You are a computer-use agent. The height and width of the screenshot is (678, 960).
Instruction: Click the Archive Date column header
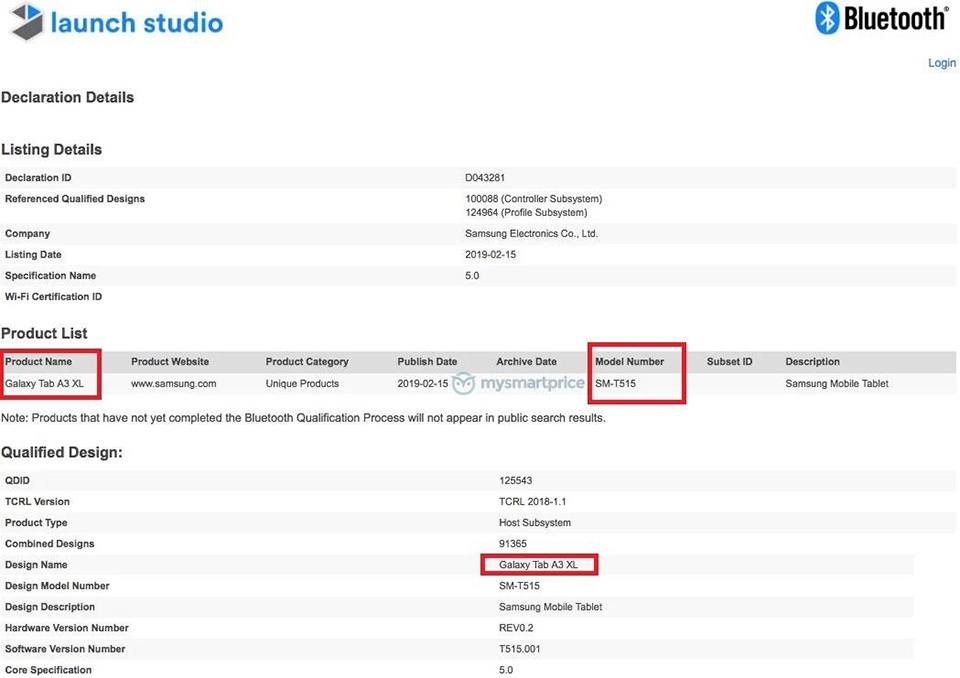point(527,361)
